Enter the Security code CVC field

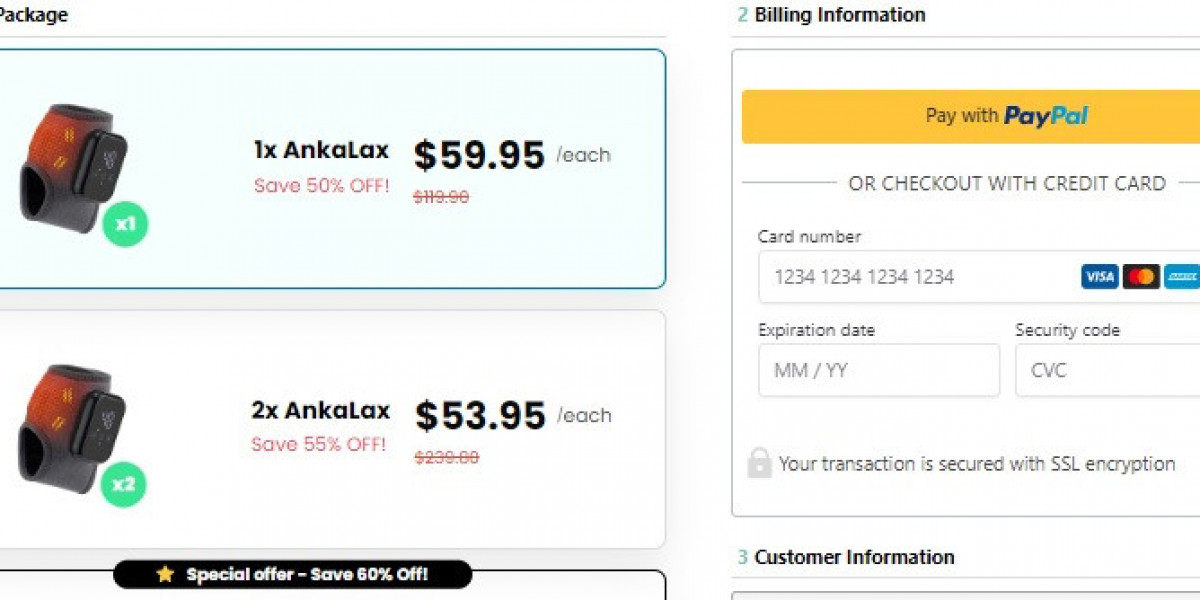tap(1107, 370)
